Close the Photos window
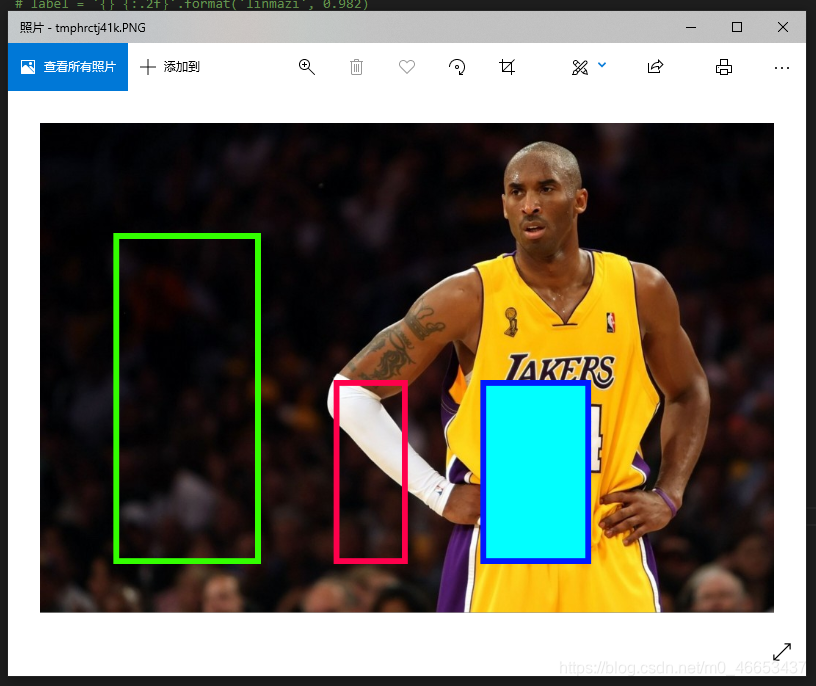This screenshot has width=816, height=686. [783, 27]
